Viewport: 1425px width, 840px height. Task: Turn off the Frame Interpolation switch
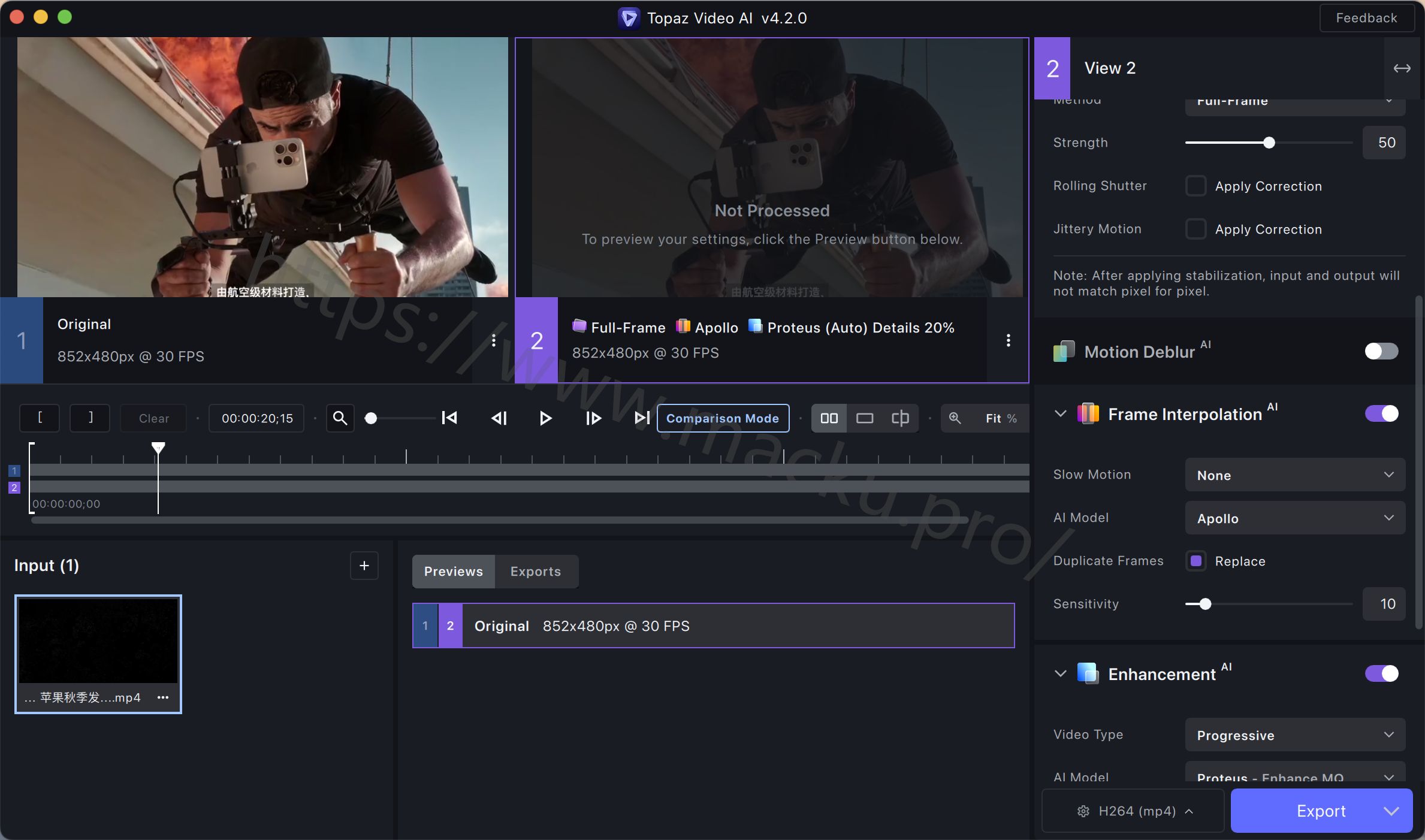coord(1382,413)
